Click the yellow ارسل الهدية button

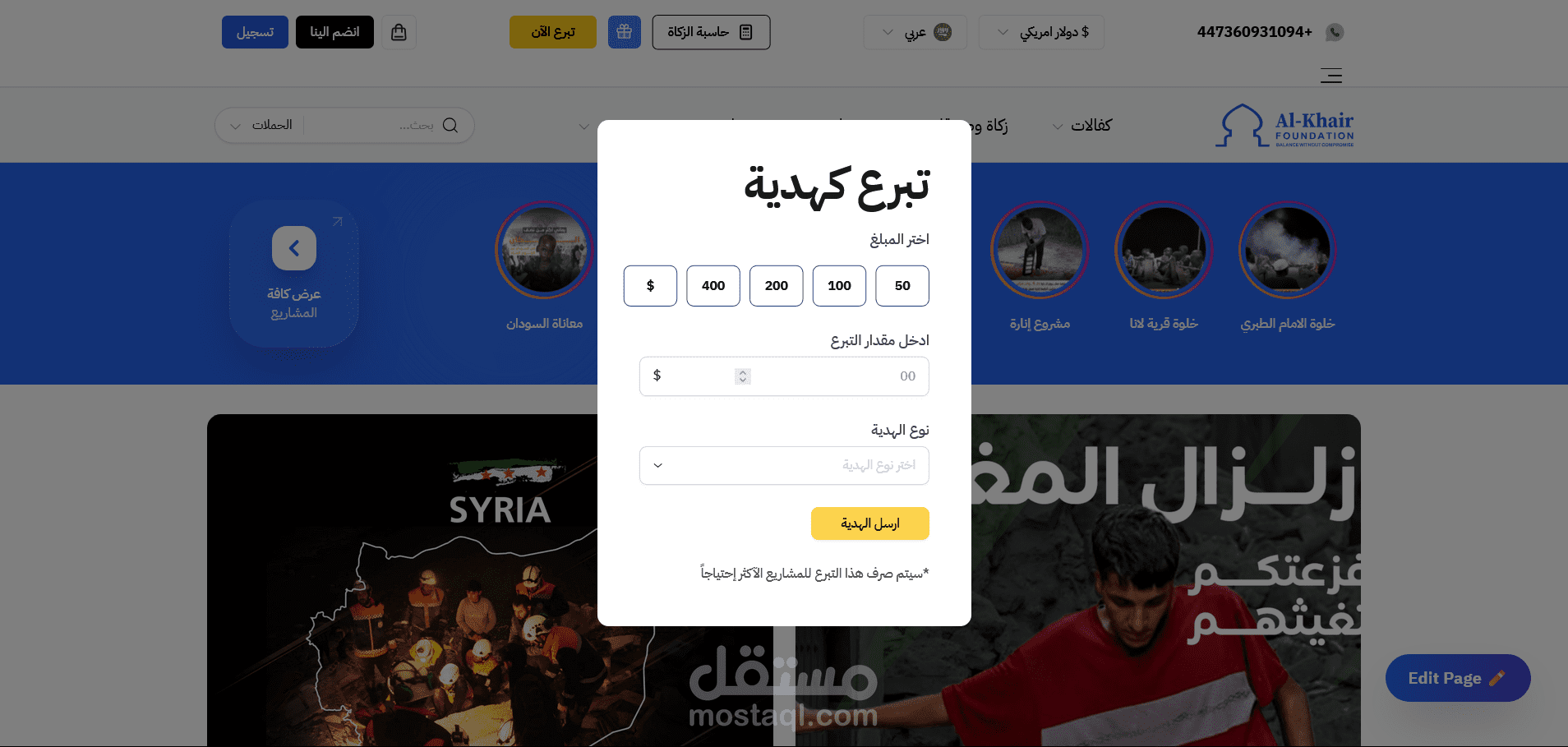click(x=870, y=523)
